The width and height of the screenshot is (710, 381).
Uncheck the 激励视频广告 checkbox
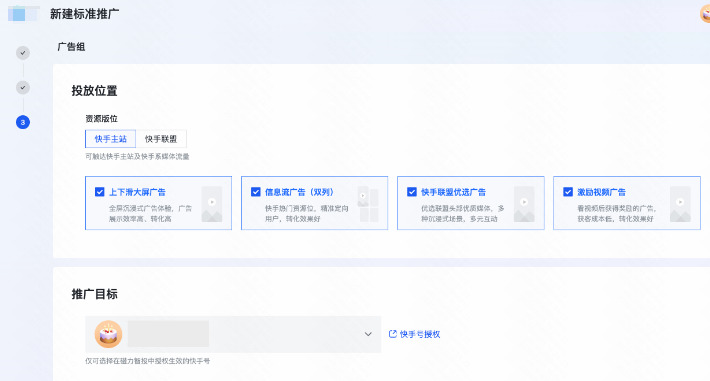click(x=568, y=192)
